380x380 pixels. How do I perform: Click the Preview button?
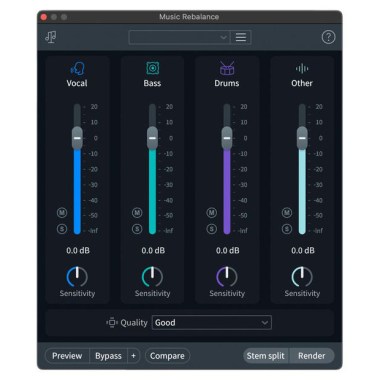[67, 356]
